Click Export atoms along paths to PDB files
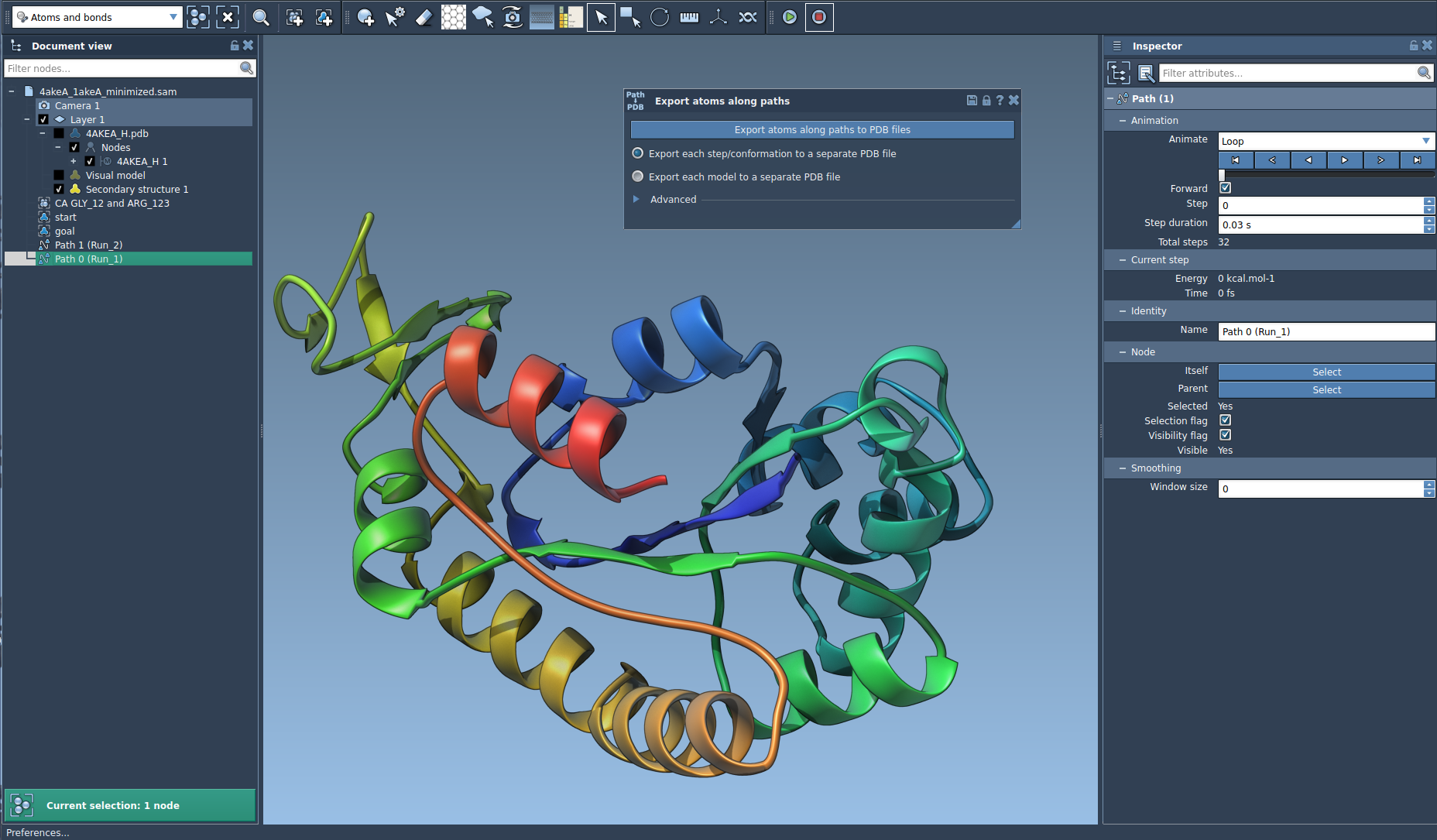Image resolution: width=1437 pixels, height=840 pixels. (x=822, y=130)
